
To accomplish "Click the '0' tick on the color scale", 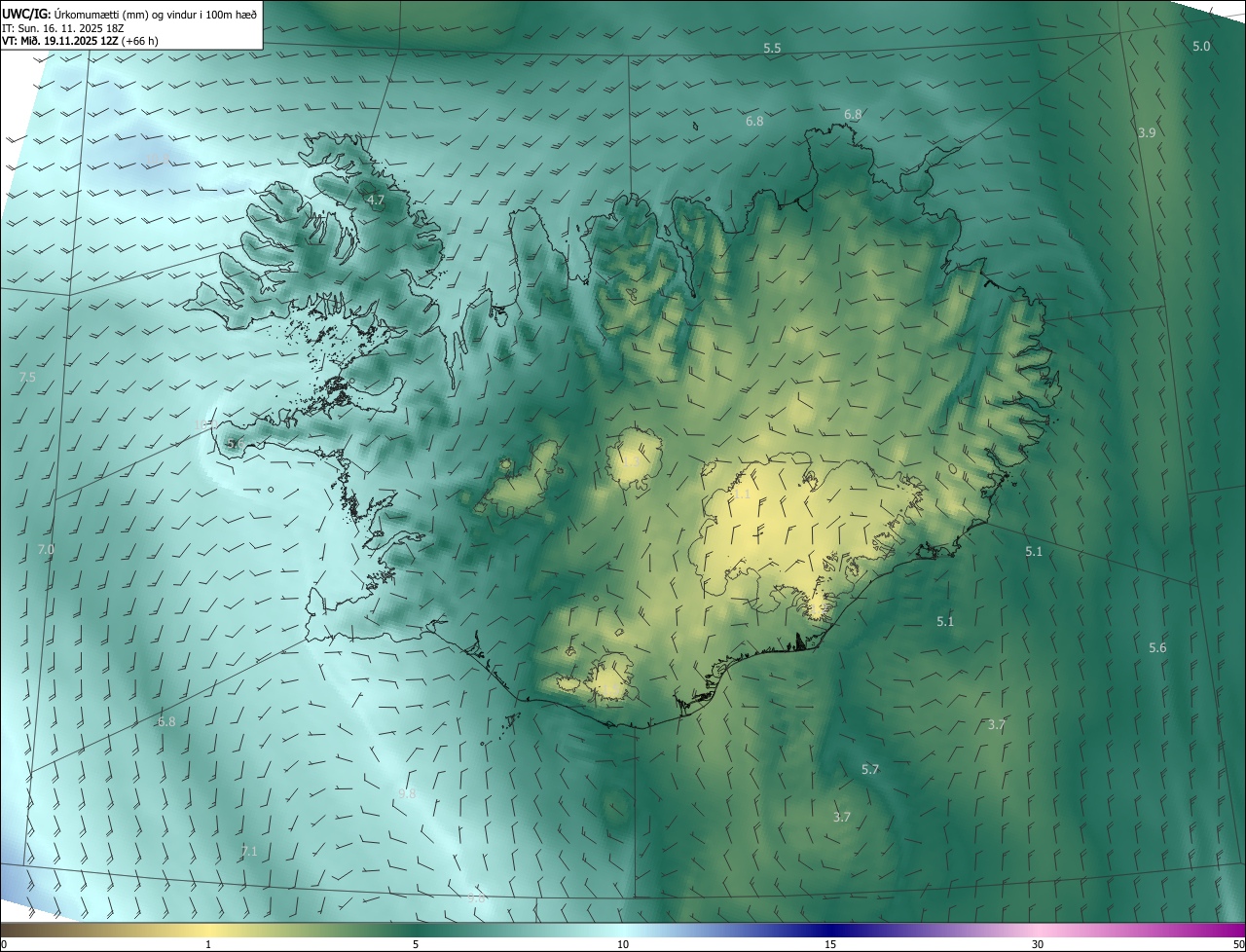I will coord(4,944).
